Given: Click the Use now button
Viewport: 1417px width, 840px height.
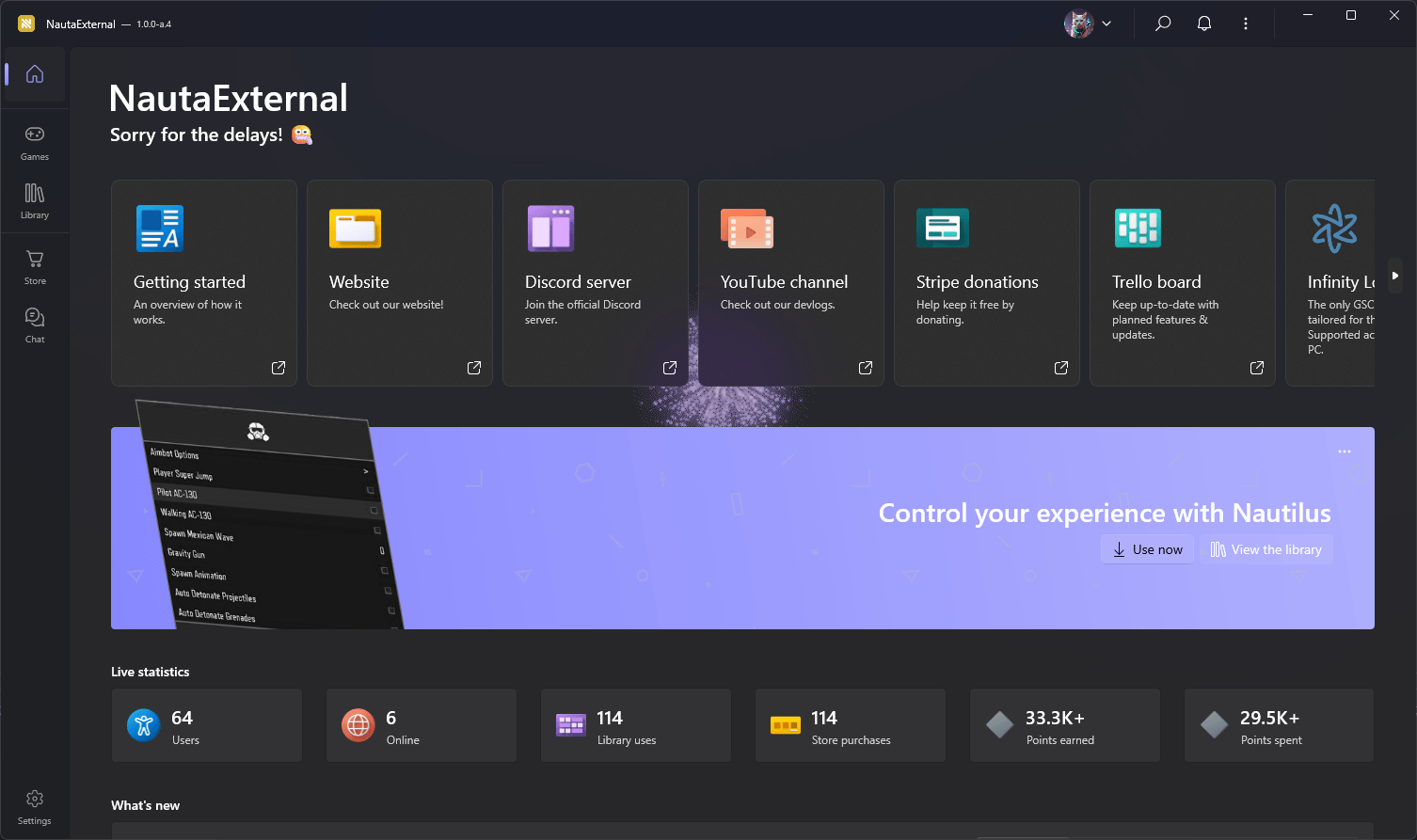Looking at the screenshot, I should pos(1148,549).
